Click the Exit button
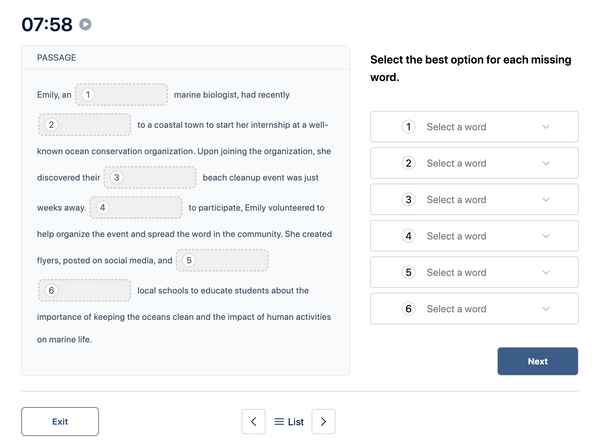The height and width of the screenshot is (442, 600). click(x=60, y=421)
